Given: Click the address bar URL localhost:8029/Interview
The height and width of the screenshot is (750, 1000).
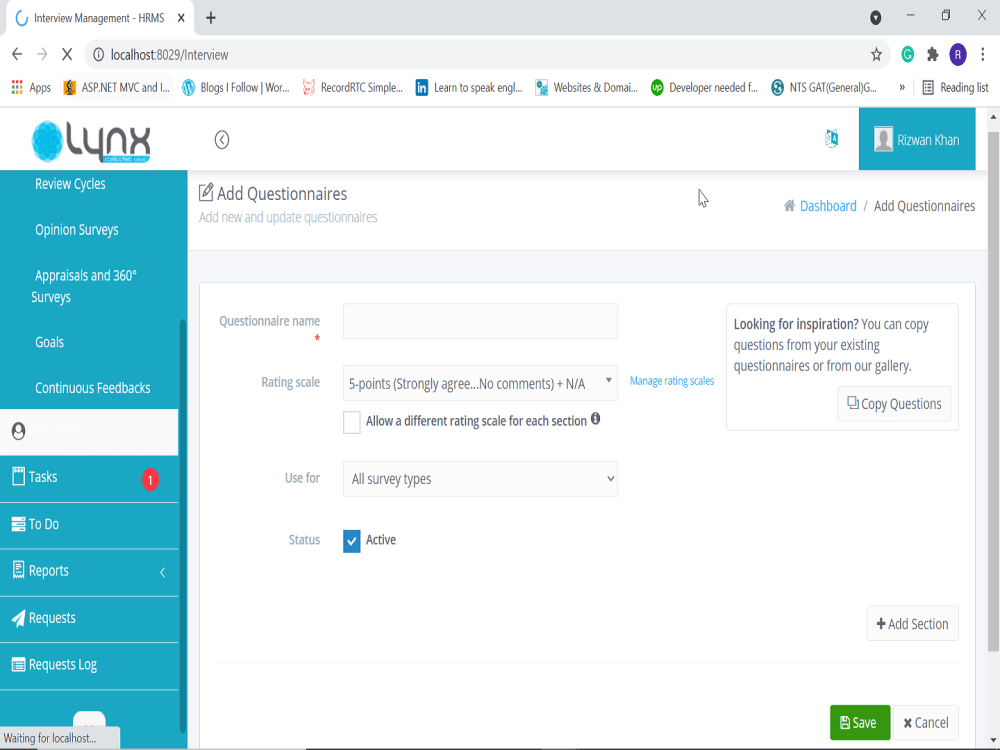Looking at the screenshot, I should click(x=169, y=55).
